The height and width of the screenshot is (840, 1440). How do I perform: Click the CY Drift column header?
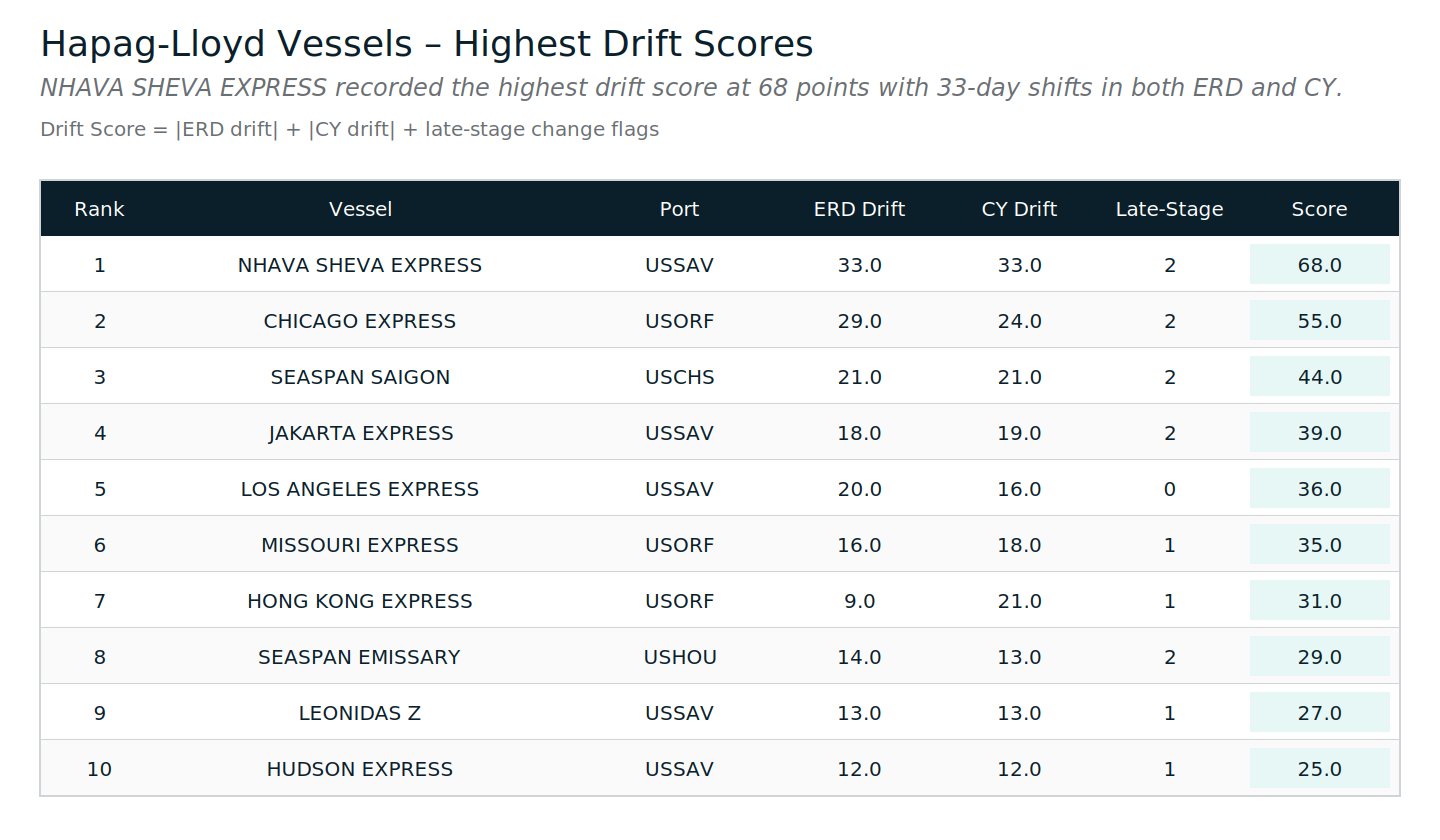pos(1019,209)
